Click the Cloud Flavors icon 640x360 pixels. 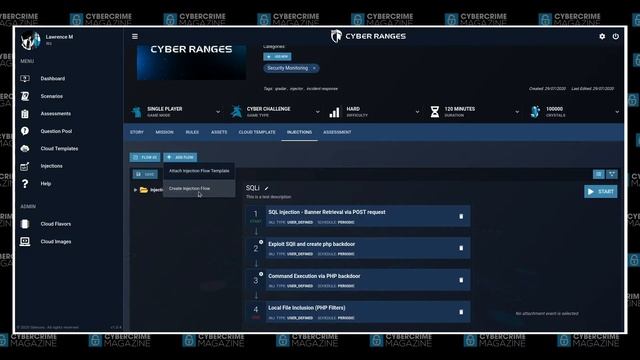25,224
